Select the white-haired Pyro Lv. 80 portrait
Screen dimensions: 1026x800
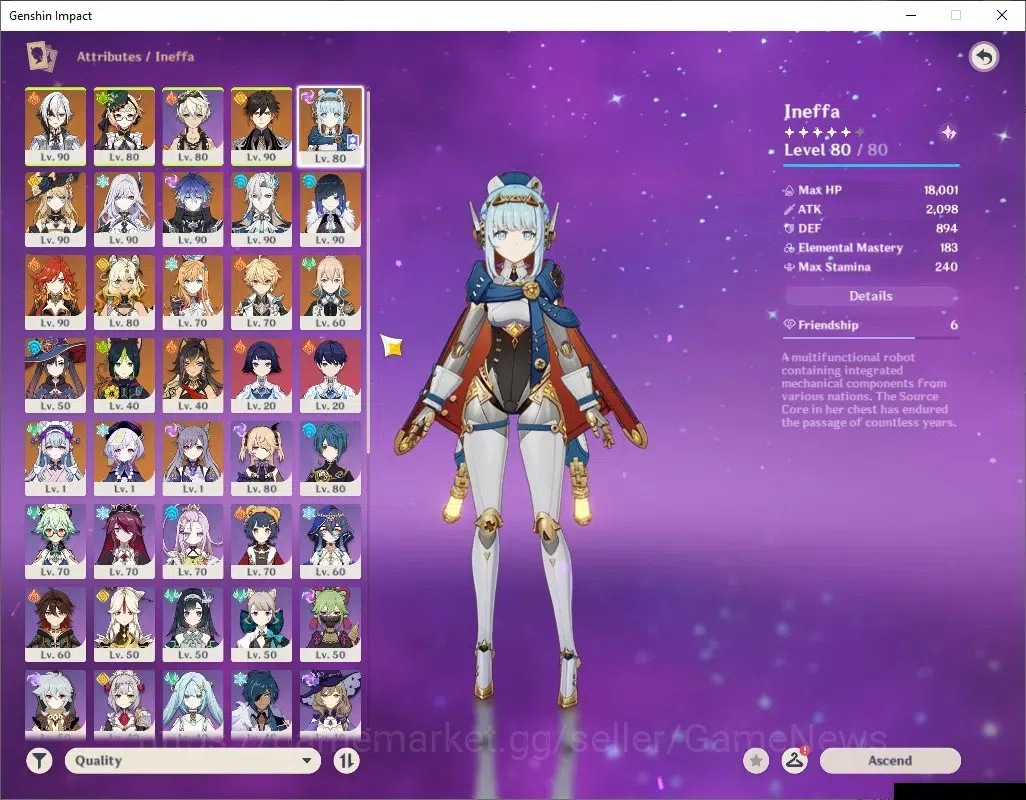[x=193, y=127]
